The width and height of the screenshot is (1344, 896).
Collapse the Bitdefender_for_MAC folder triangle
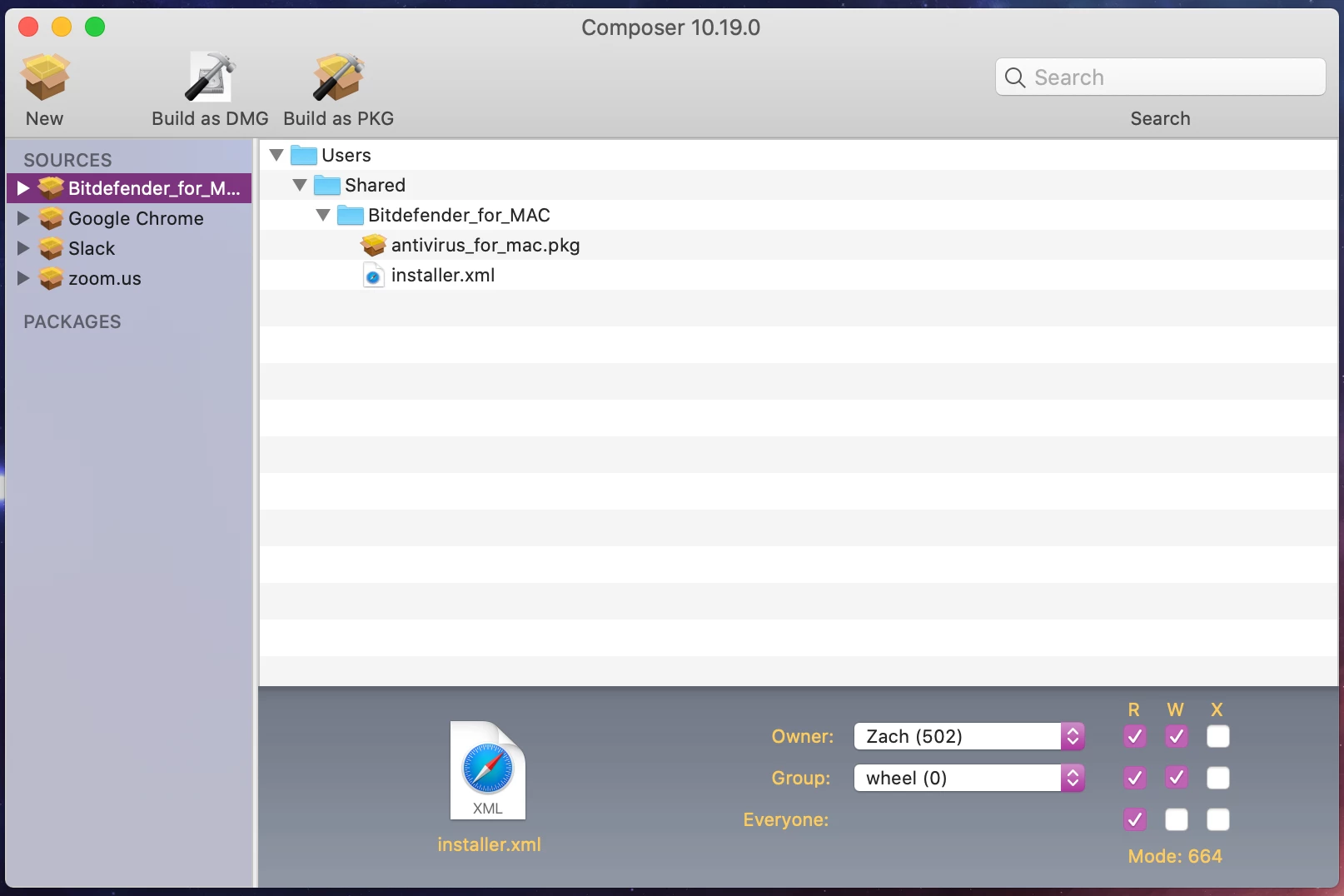[x=323, y=215]
